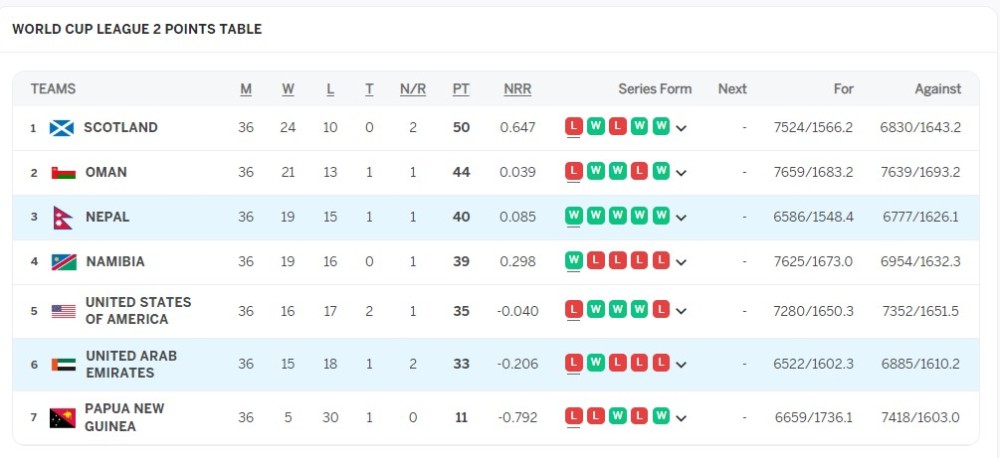
Task: Click the M matches column header
Action: pos(246,89)
